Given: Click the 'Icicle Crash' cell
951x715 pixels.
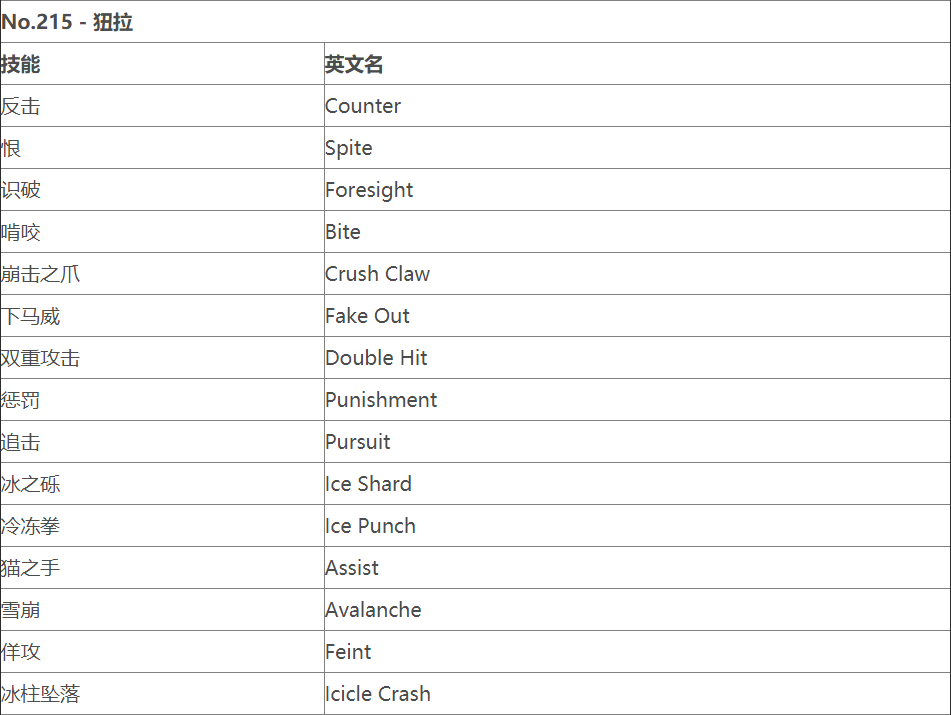Looking at the screenshot, I should coord(378,694).
